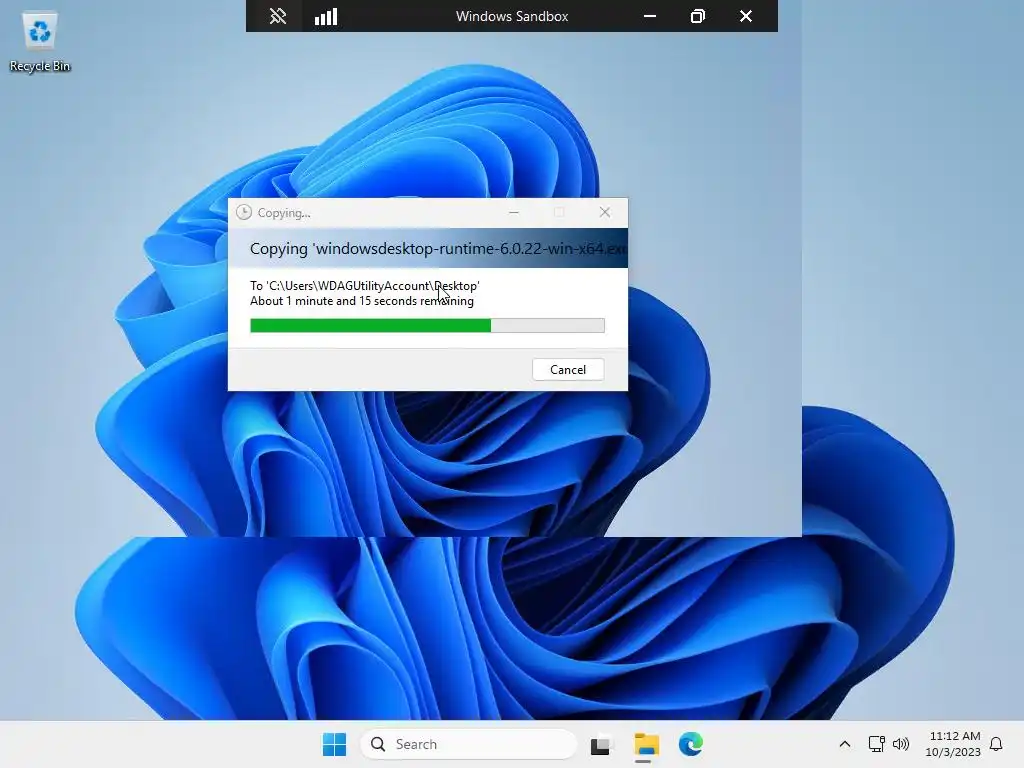The height and width of the screenshot is (768, 1024).
Task: Click the Windows Sandbox title text
Action: pyautogui.click(x=512, y=16)
